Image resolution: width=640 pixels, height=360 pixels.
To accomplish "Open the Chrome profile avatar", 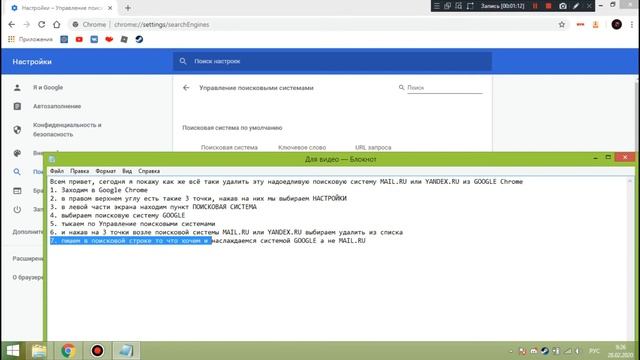I will click(616, 24).
